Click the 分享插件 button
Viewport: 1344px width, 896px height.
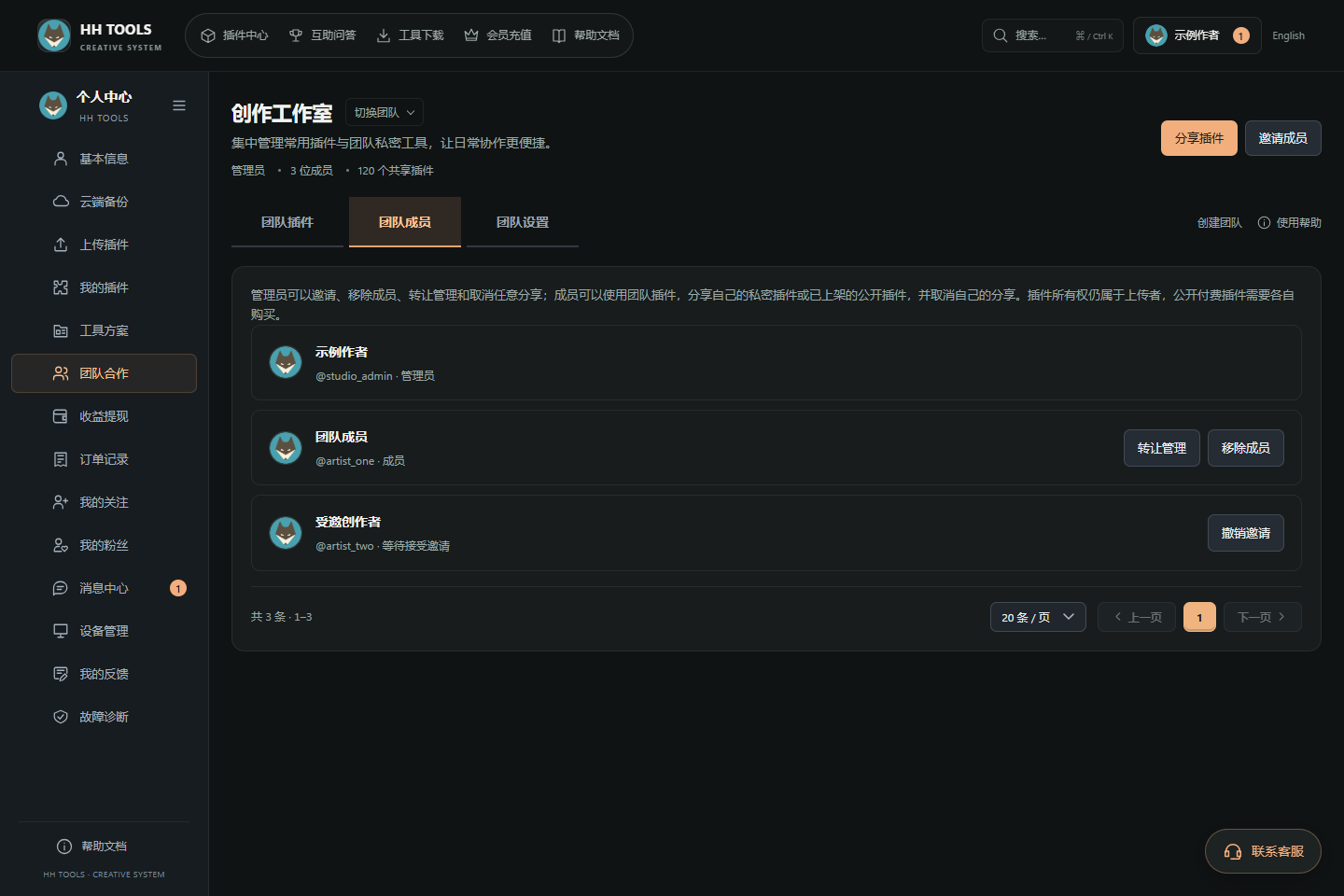pos(1199,138)
